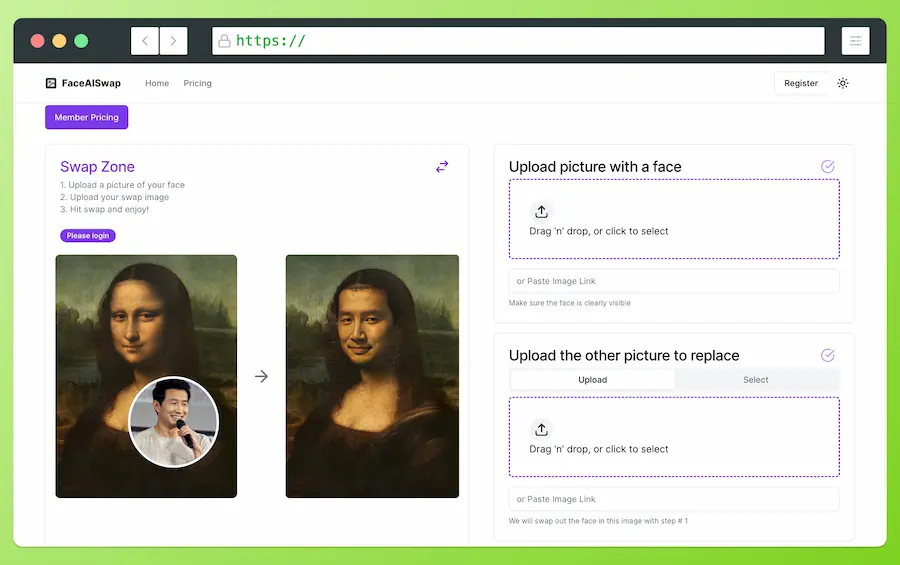Click upload icon under 'Upload picture with a face'
This screenshot has width=900, height=565.
pos(541,211)
